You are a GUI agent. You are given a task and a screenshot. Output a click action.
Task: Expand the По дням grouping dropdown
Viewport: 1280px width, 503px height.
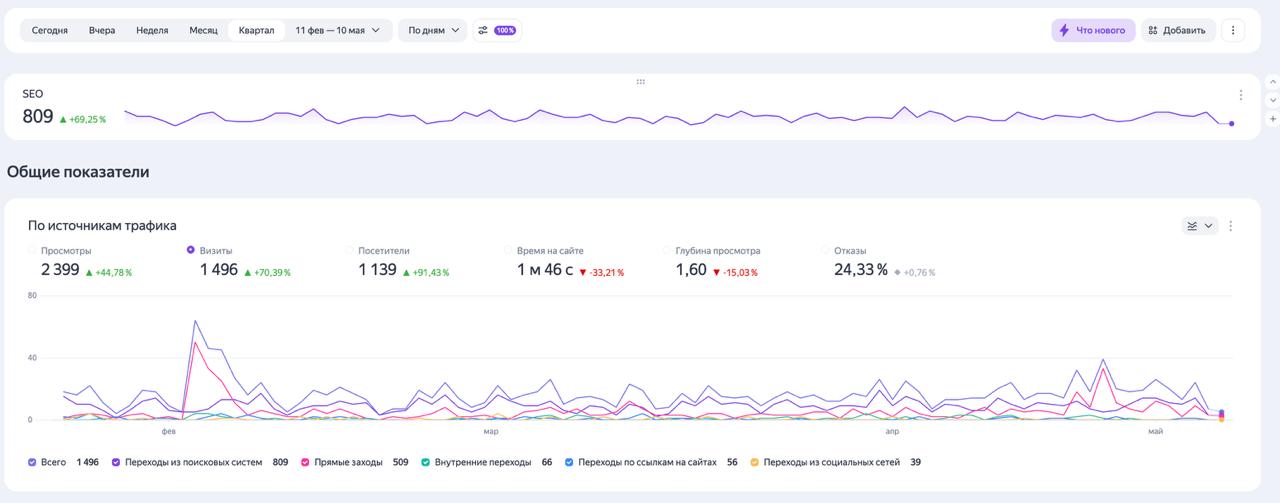tap(432, 30)
